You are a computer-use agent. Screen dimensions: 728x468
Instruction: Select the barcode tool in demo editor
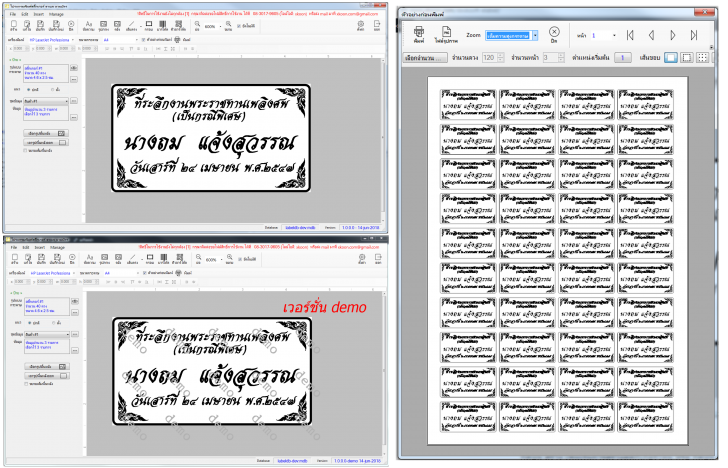point(163,259)
